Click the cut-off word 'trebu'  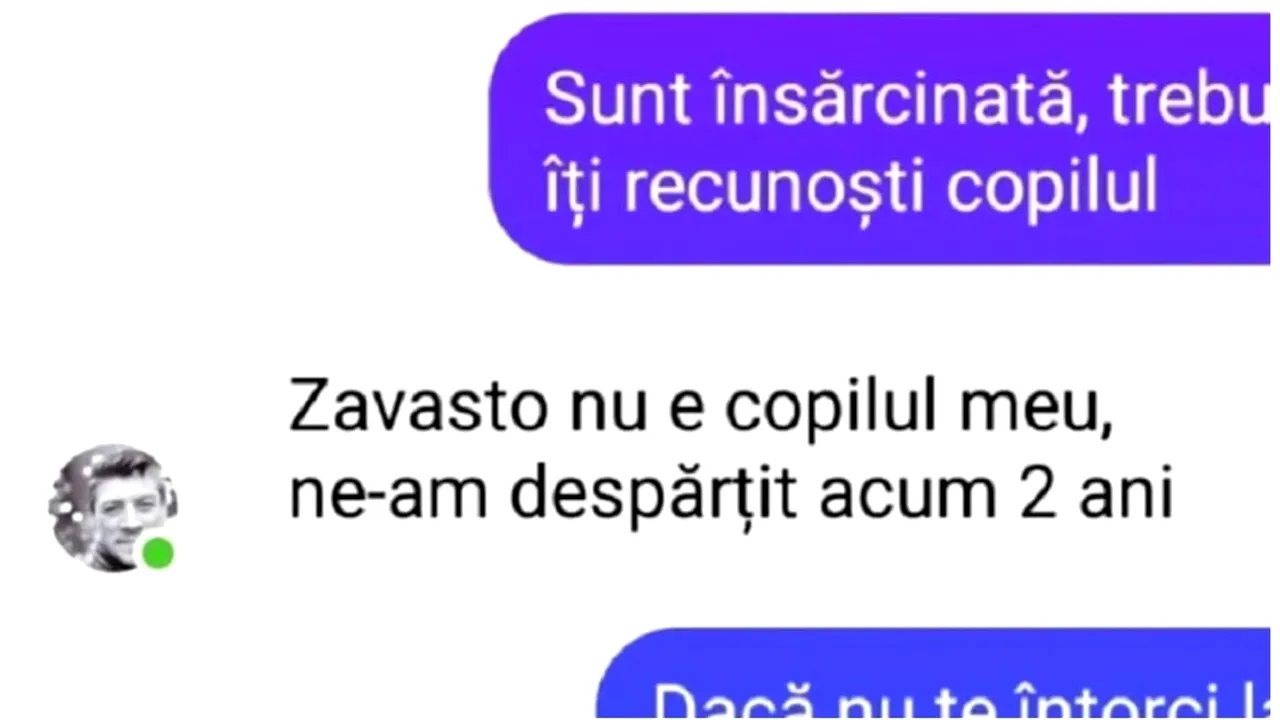1177,100
